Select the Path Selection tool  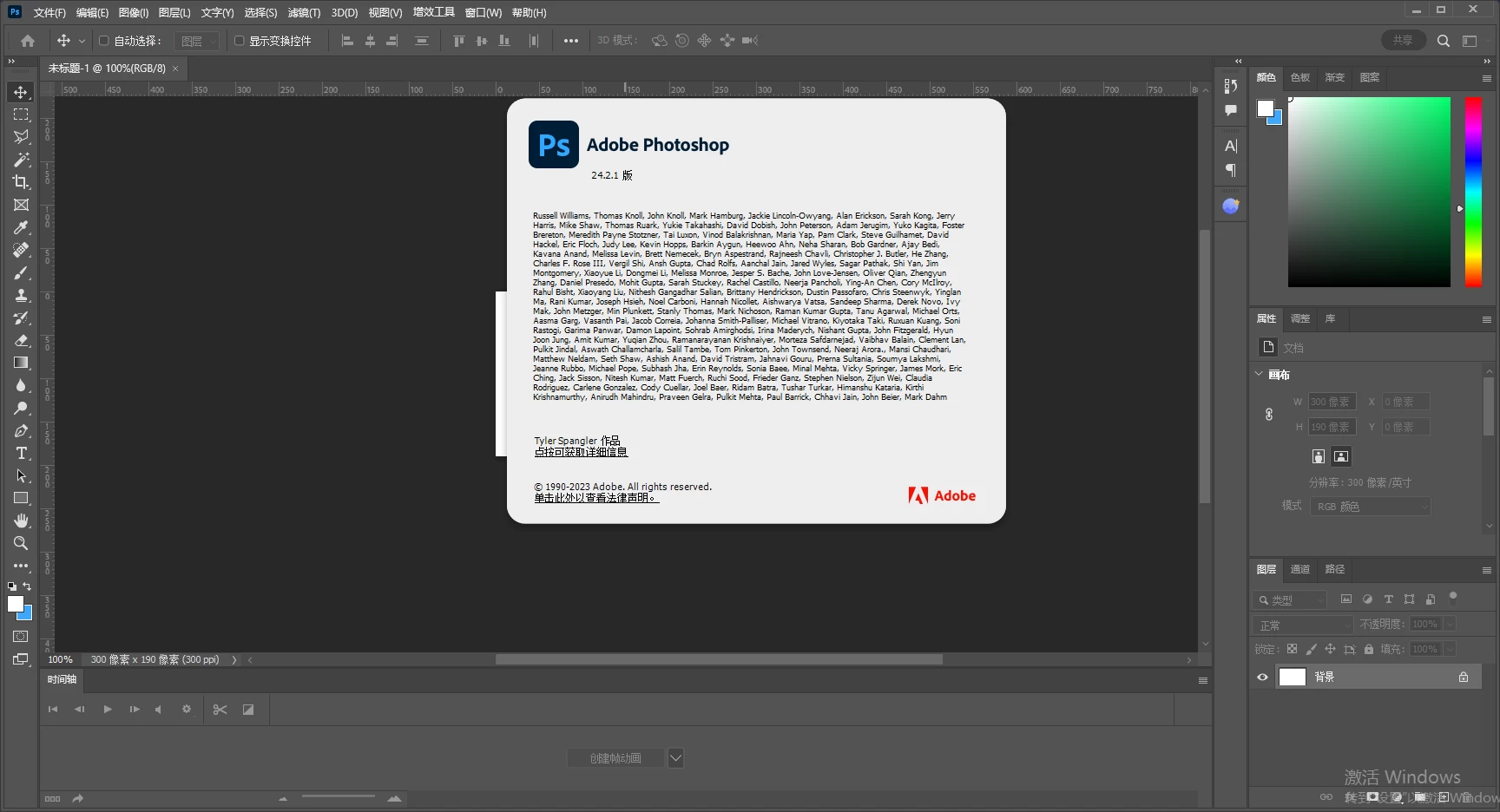(x=21, y=475)
